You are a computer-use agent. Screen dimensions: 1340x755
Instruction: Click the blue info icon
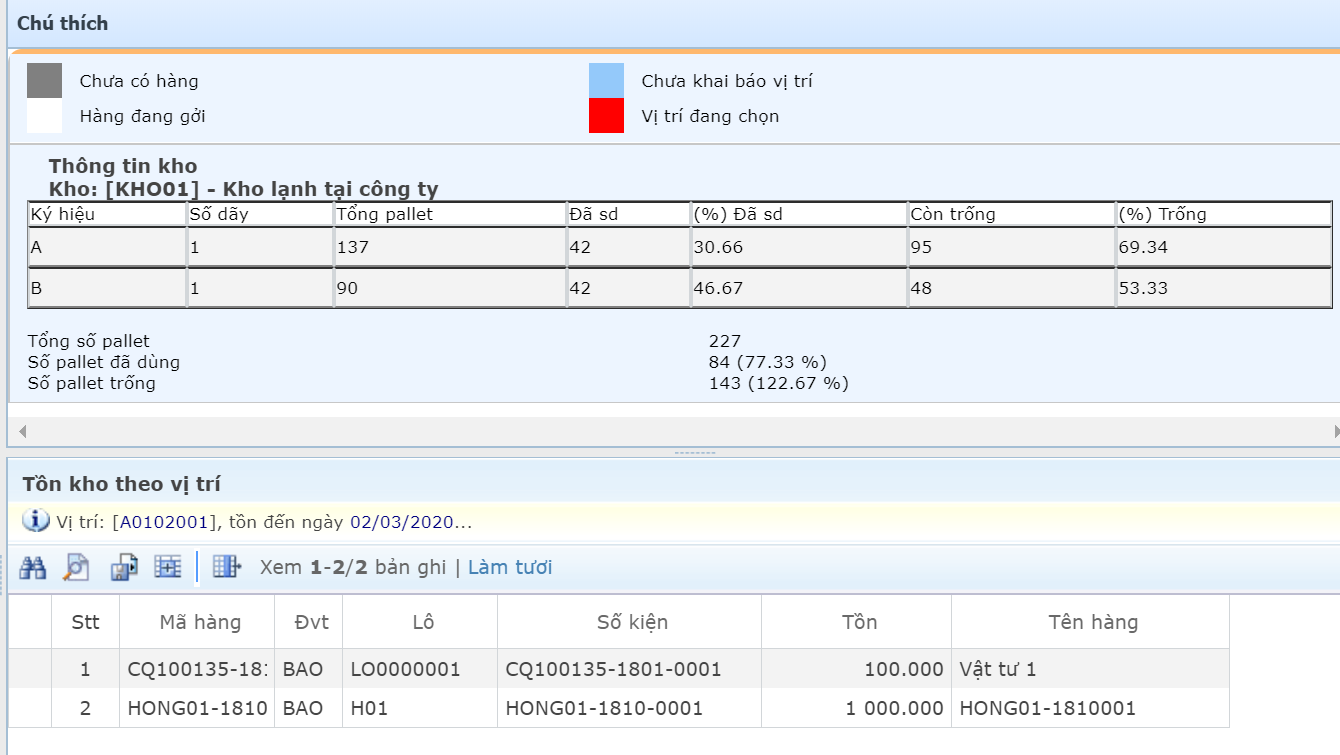click(x=35, y=521)
